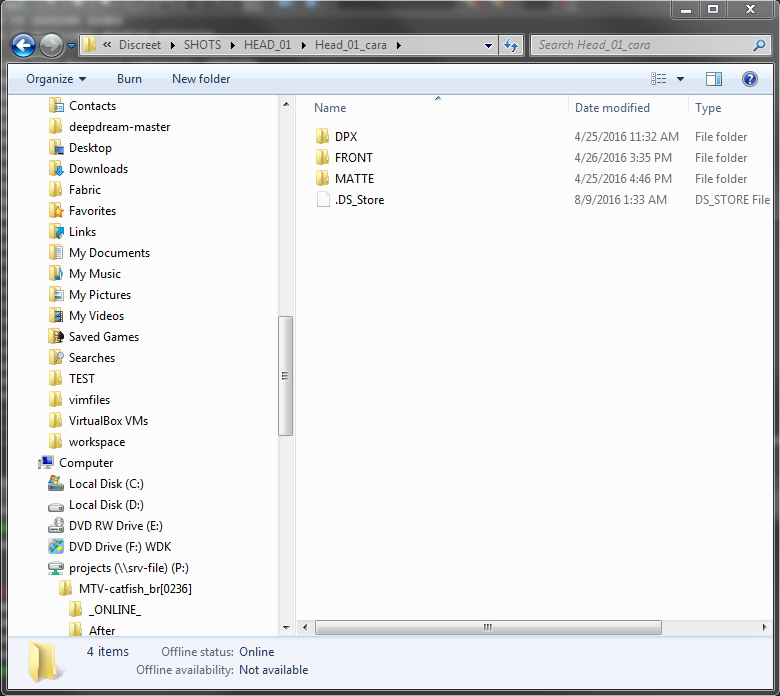This screenshot has width=780, height=696.
Task: Select the .DS_Store file
Action: coord(359,199)
